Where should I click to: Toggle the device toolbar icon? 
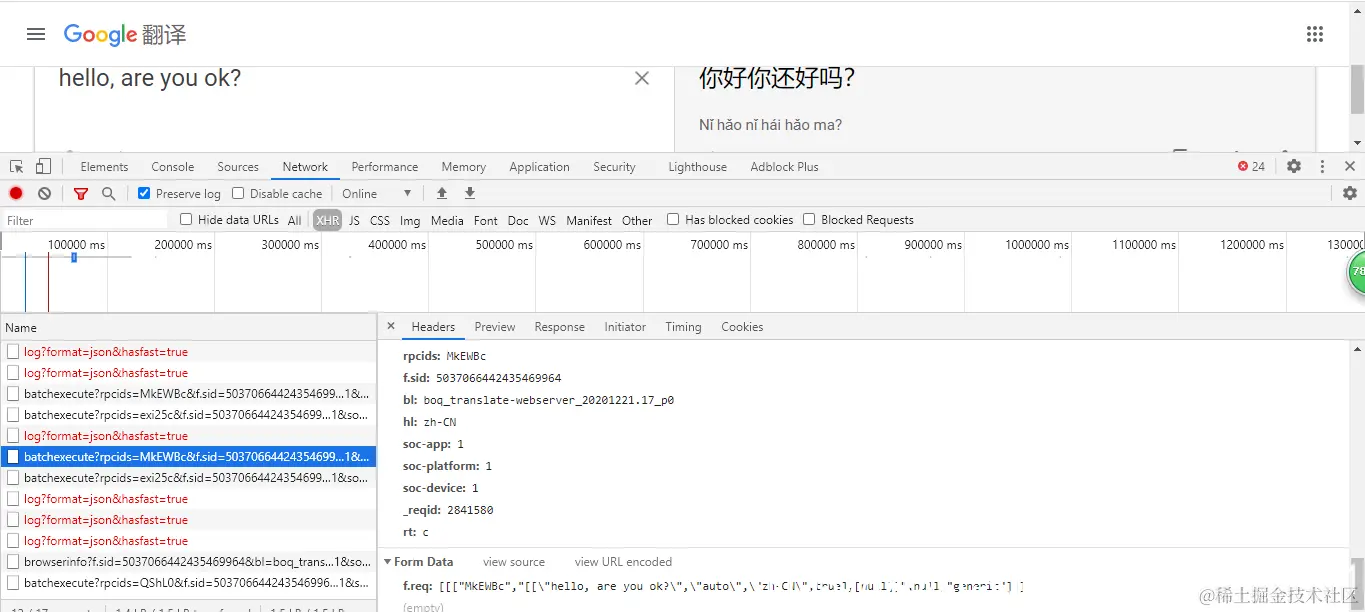[43, 166]
